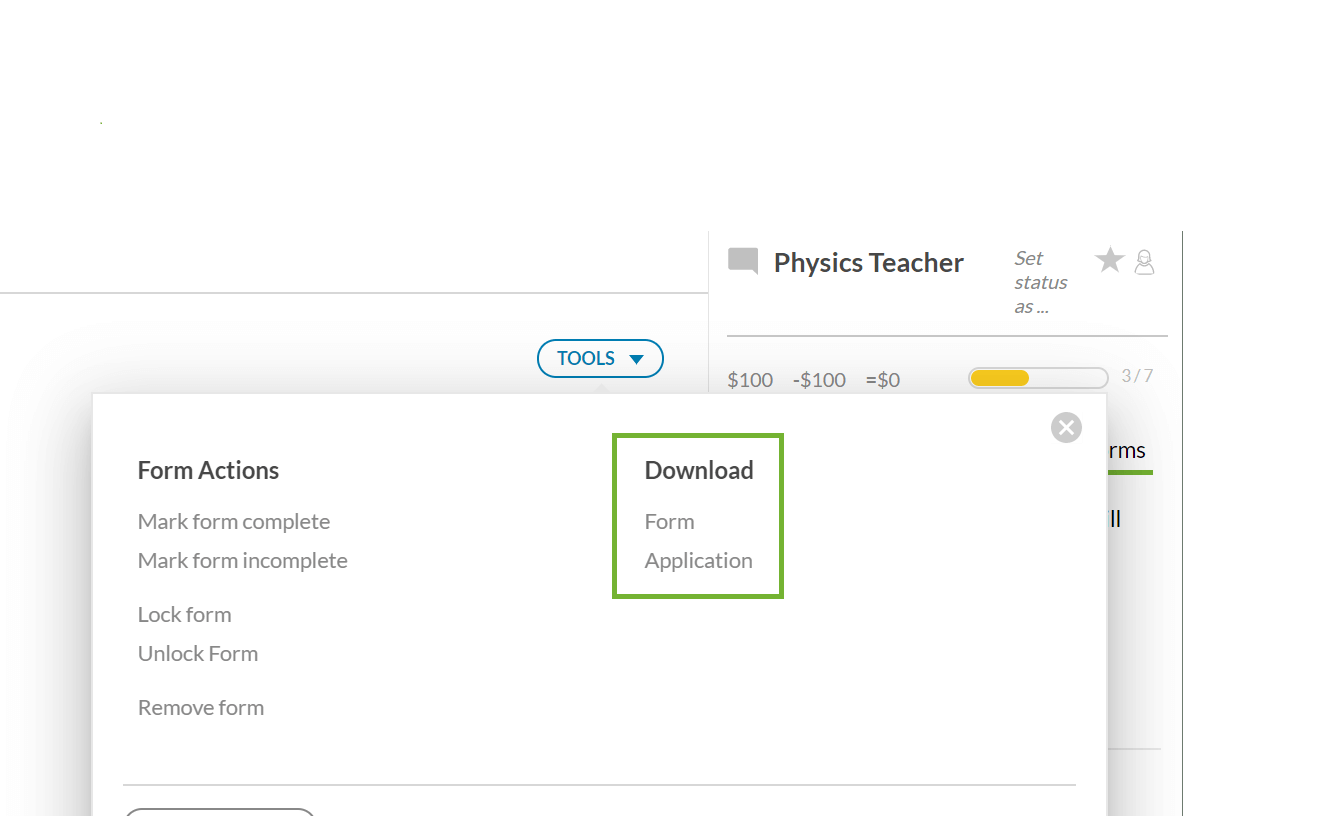This screenshot has height=816, width=1318.
Task: Close the tools popup with the X icon
Action: point(1066,428)
